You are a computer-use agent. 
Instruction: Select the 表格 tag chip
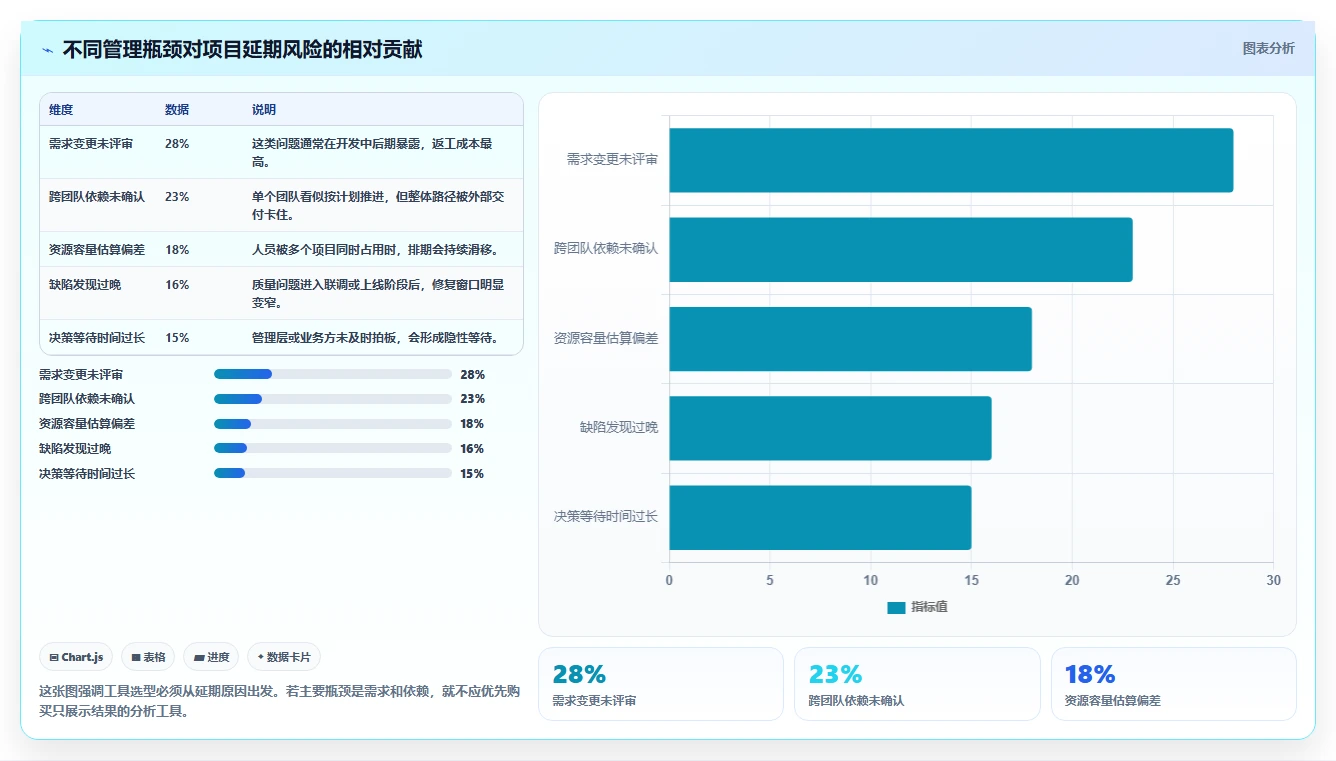point(148,657)
